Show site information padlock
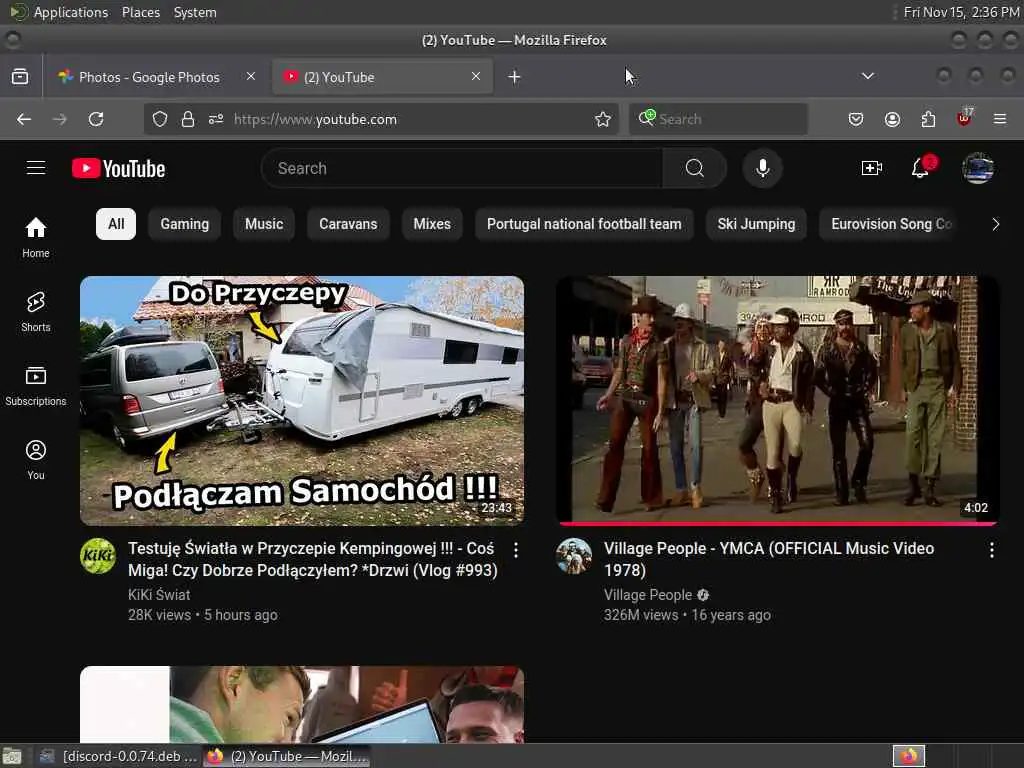Image resolution: width=1024 pixels, height=768 pixels. [x=187, y=119]
